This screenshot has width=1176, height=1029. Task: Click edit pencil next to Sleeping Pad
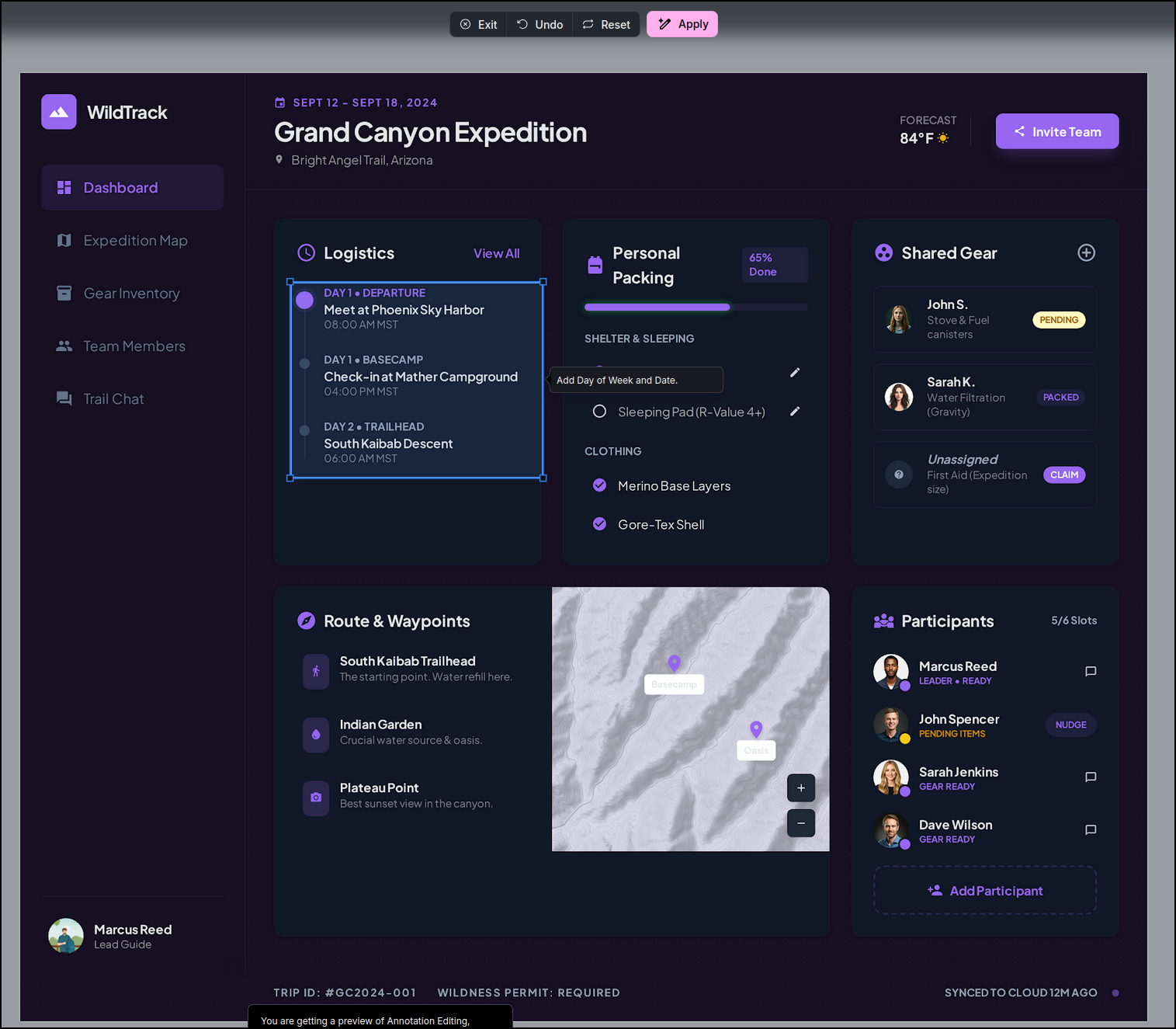(794, 412)
